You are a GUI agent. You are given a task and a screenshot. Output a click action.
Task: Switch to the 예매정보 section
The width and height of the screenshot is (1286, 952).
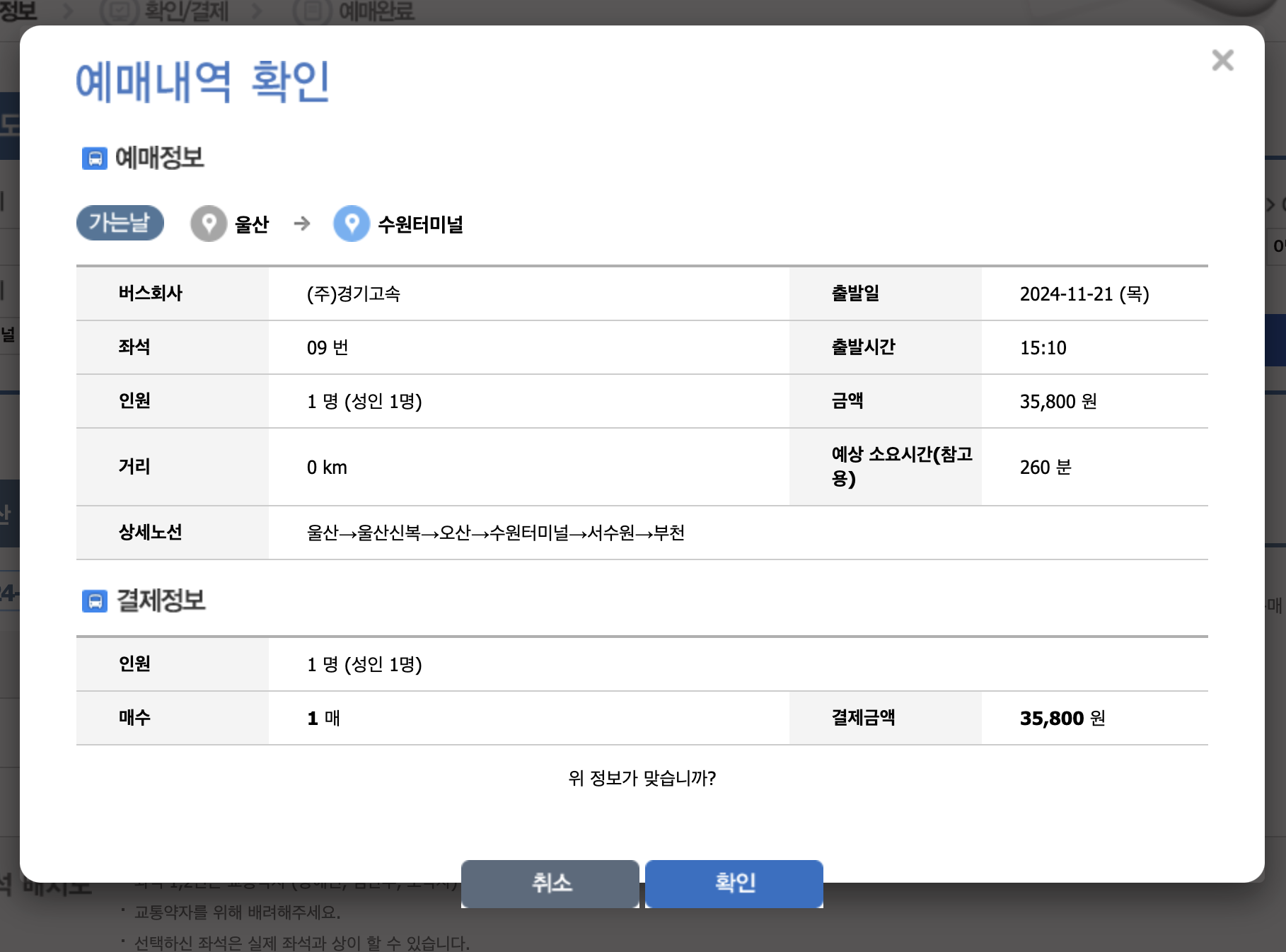tap(157, 158)
